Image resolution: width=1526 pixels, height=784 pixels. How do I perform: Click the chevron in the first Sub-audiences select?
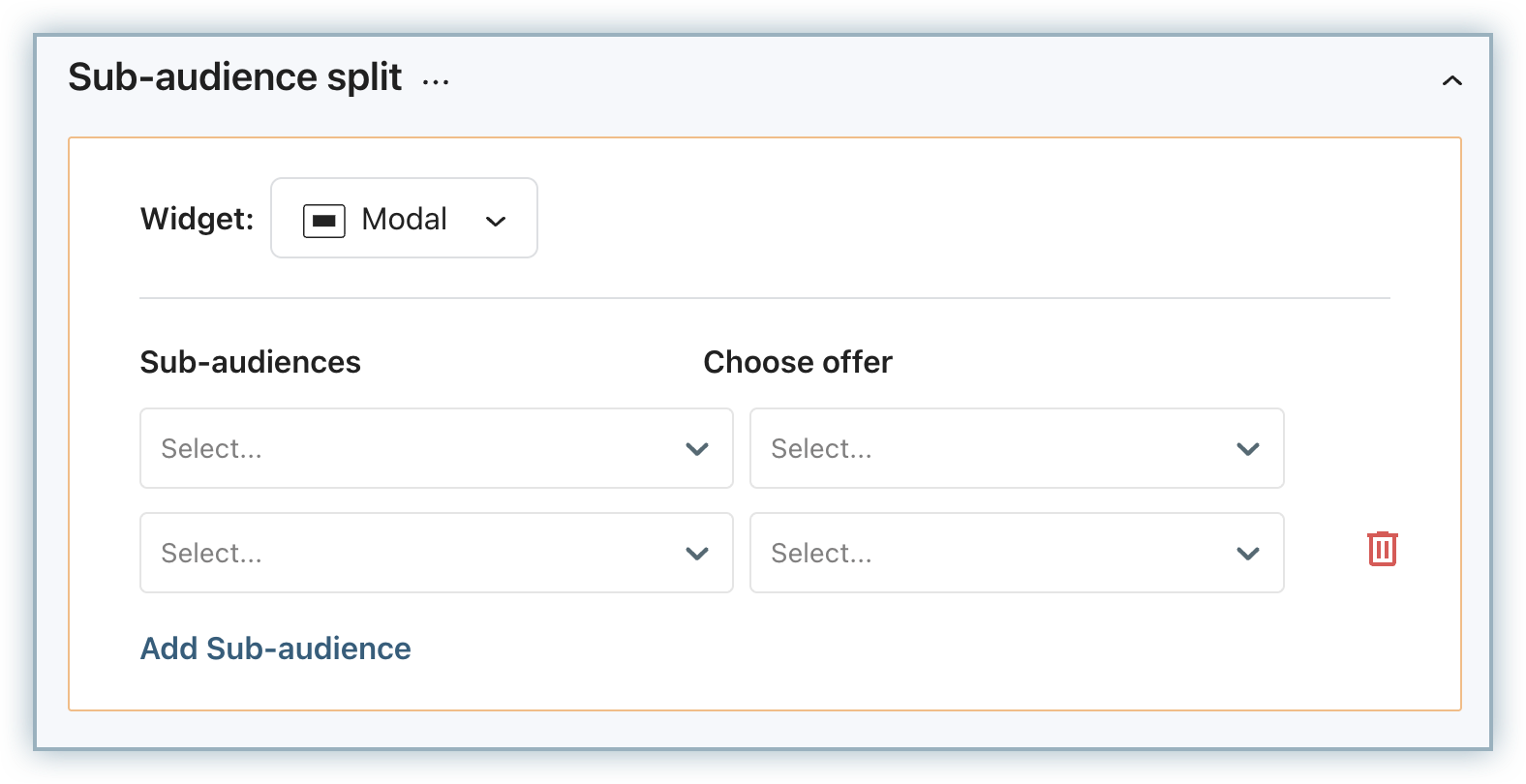697,449
